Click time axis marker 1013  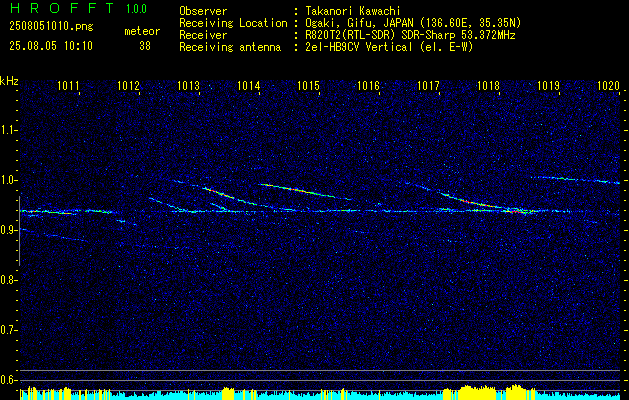189,85
